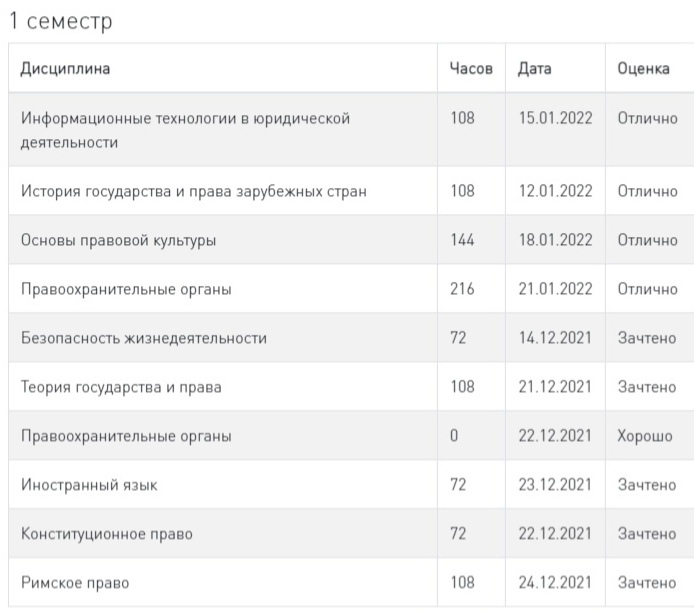Open the Римское право entry
694x612 pixels.
(x=75, y=583)
